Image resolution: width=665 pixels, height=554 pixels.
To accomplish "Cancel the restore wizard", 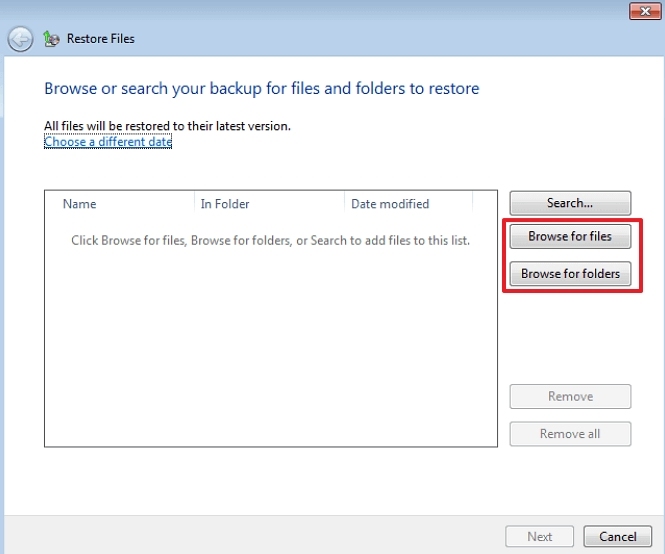I will pos(618,537).
